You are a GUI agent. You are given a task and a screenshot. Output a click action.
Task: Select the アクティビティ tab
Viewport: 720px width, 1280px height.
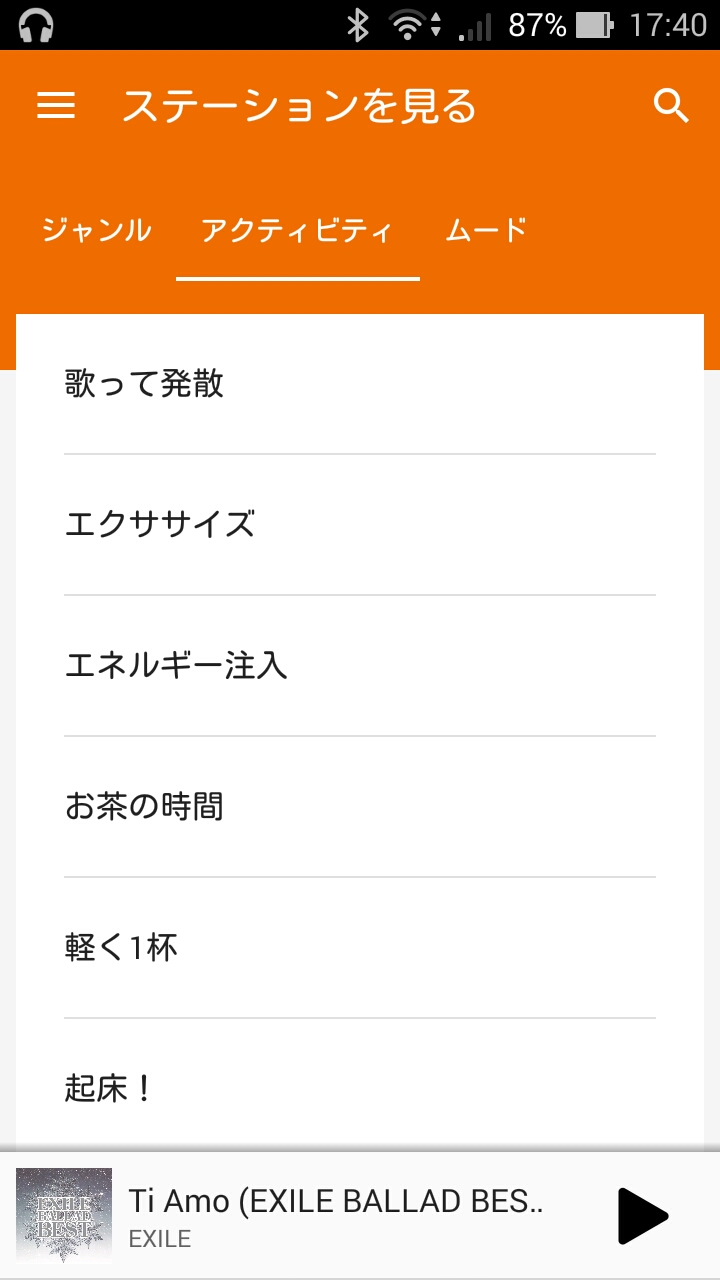point(297,231)
